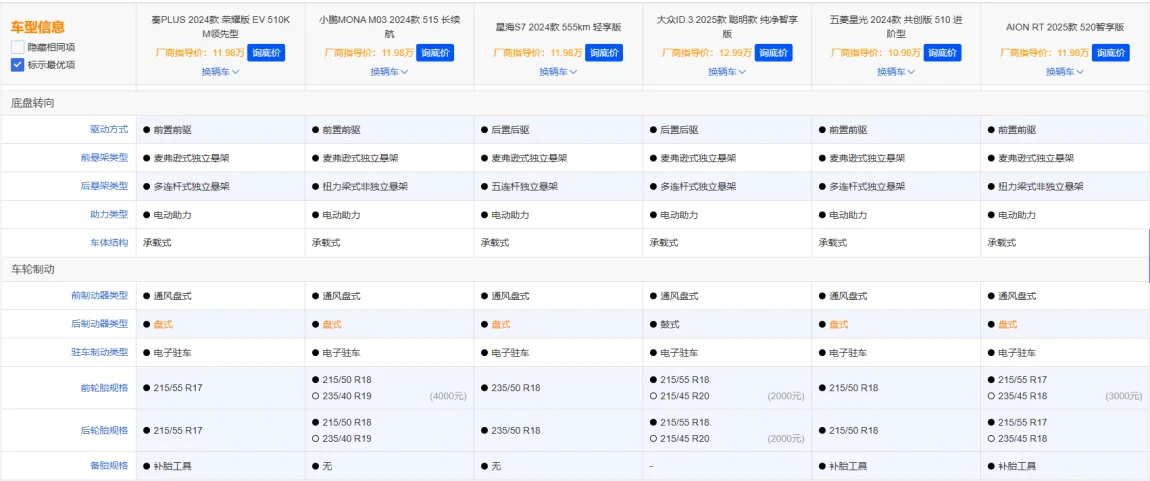Click the 助力类型 row label
This screenshot has width=1150, height=481.
coord(109,215)
